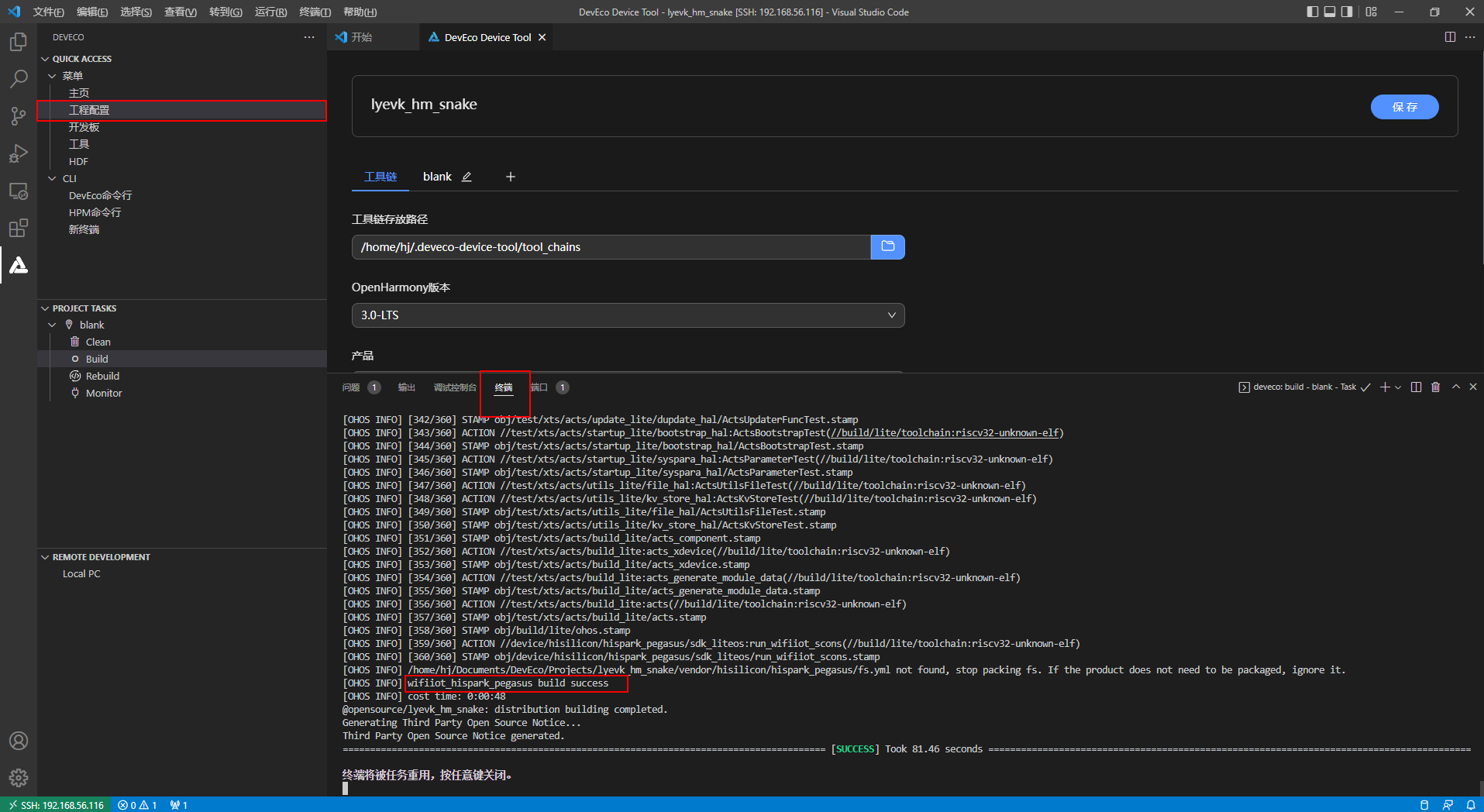Screen dimensions: 1484x812
Task: Add a new configuration tab with plus
Action: click(511, 177)
